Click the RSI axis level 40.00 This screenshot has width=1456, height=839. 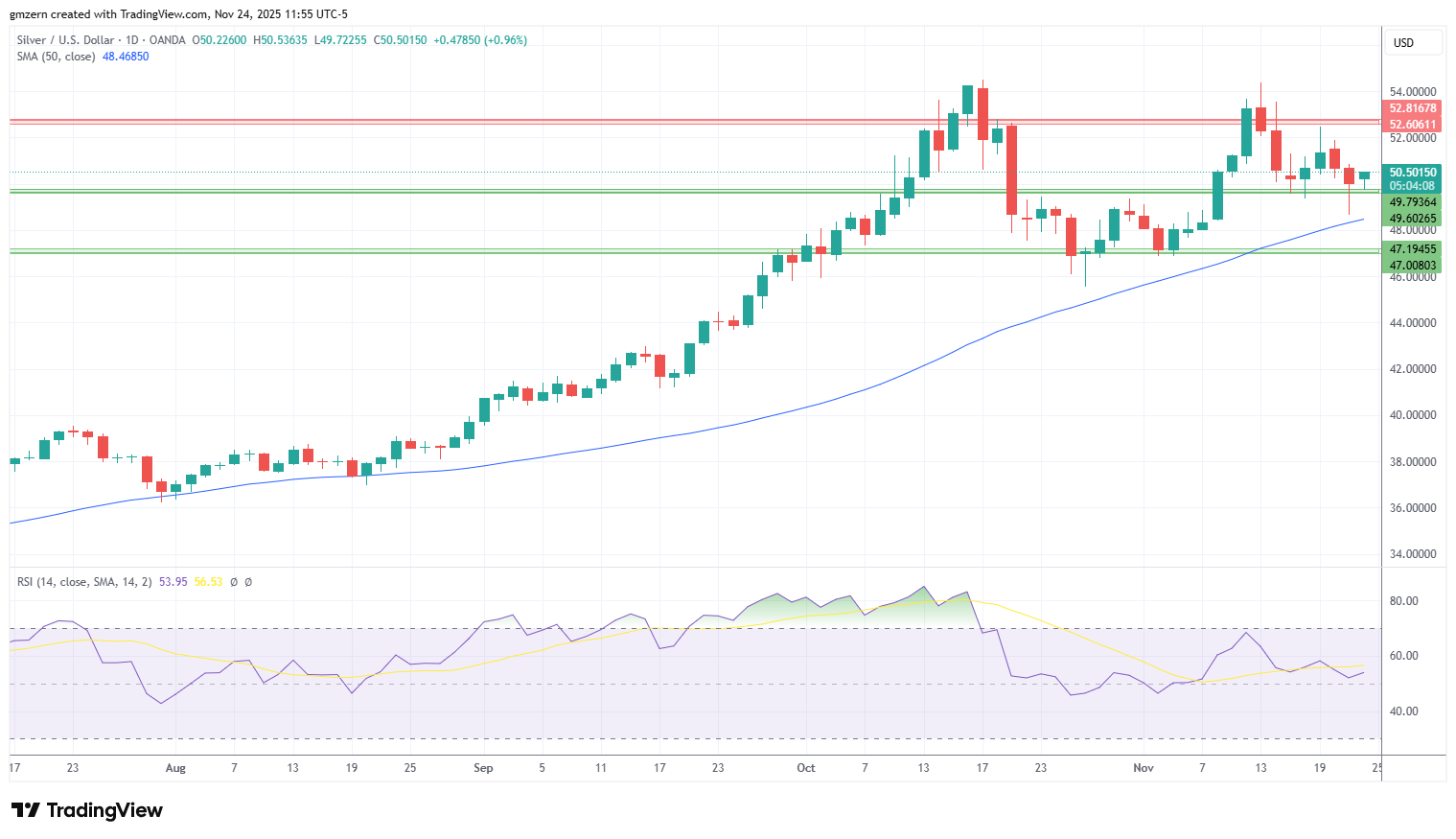pyautogui.click(x=1404, y=711)
